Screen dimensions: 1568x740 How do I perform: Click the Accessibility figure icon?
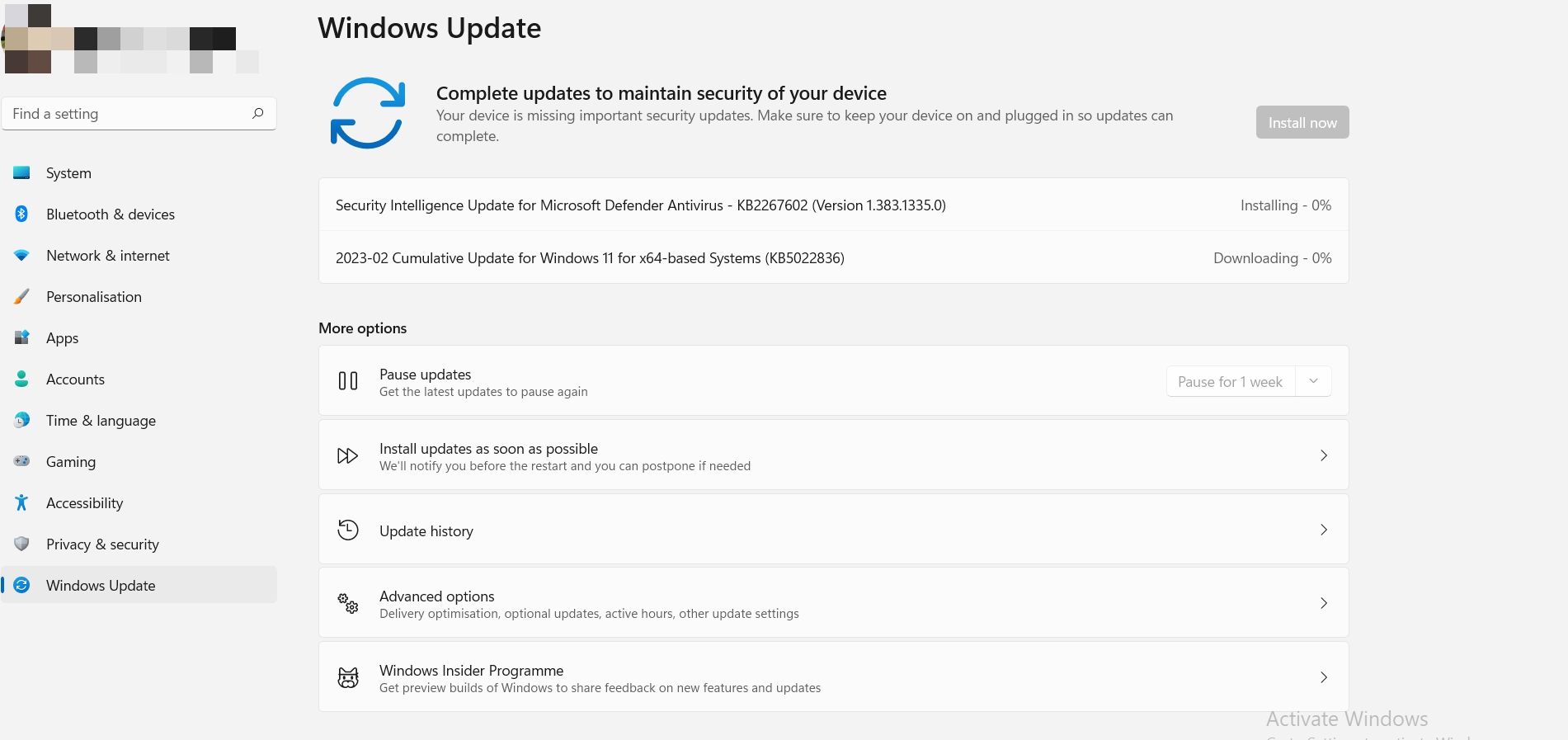(x=22, y=503)
